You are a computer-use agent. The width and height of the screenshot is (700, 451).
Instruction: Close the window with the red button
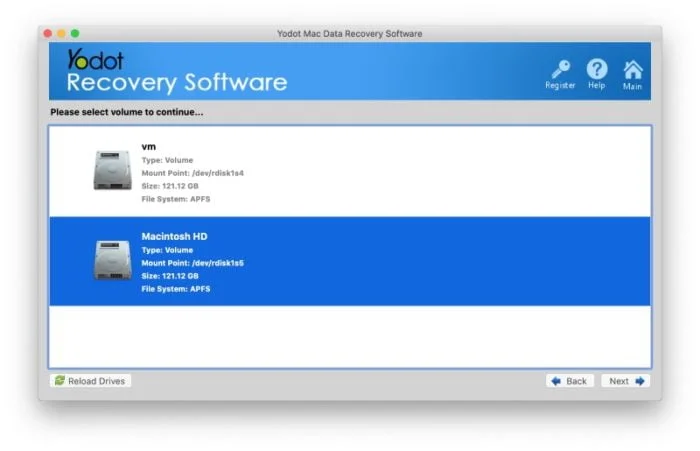pyautogui.click(x=48, y=33)
